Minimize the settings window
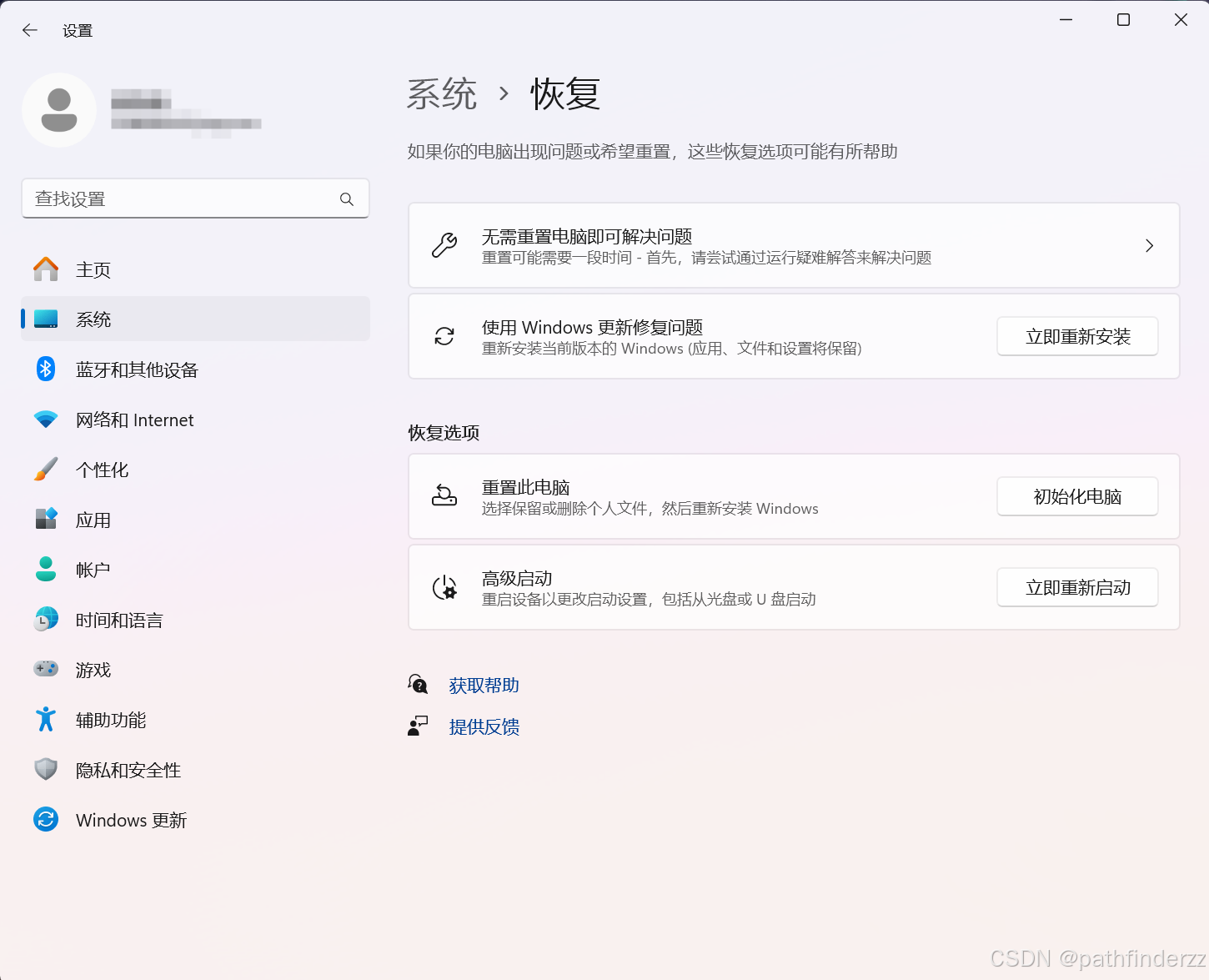 (1066, 19)
